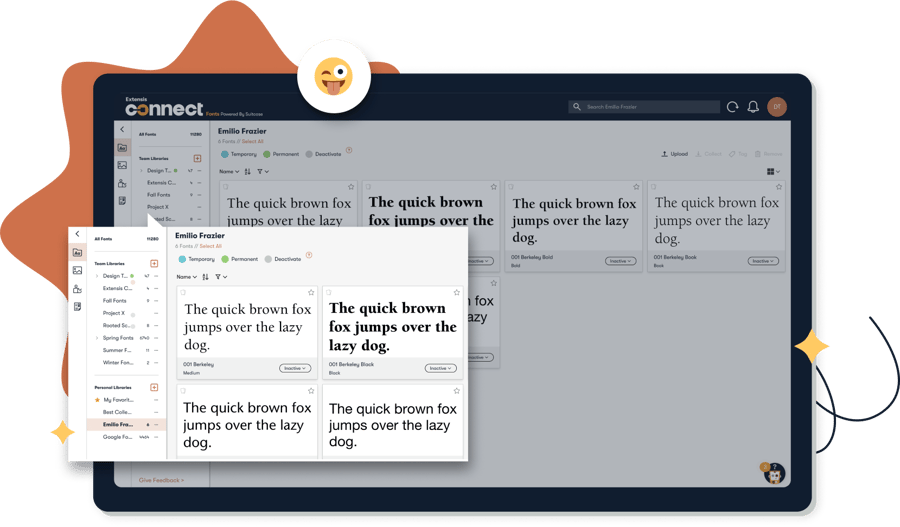Select the Images sidebar icon in the dimmed background window
Screen dimensions: 900x527
122,165
